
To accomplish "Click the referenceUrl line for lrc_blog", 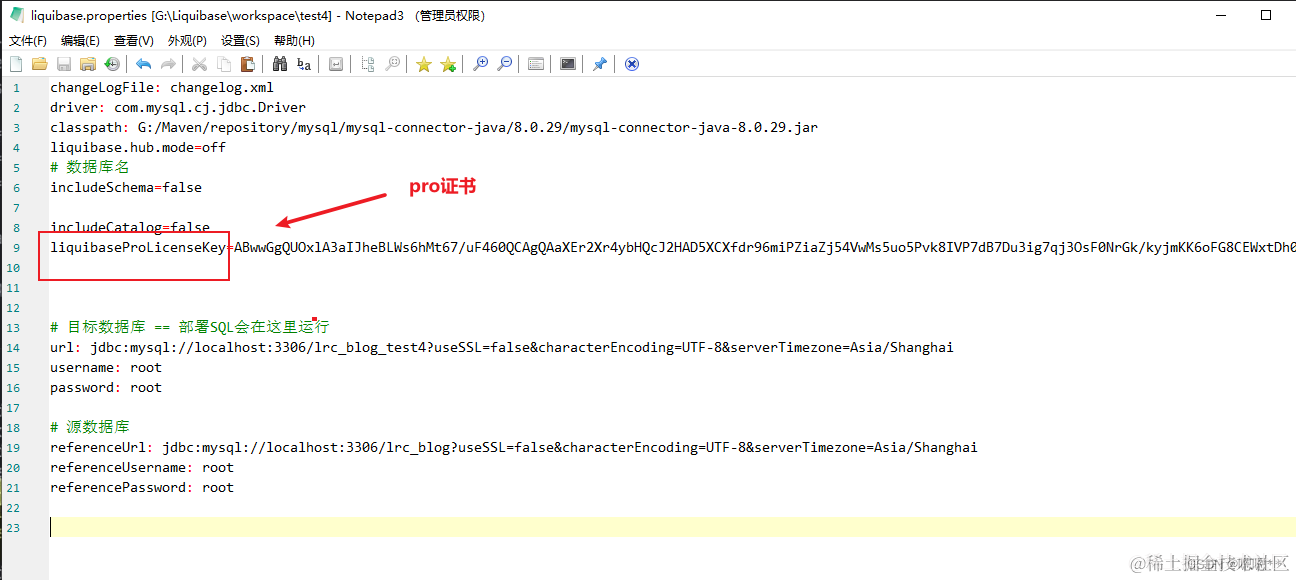I will coord(514,447).
